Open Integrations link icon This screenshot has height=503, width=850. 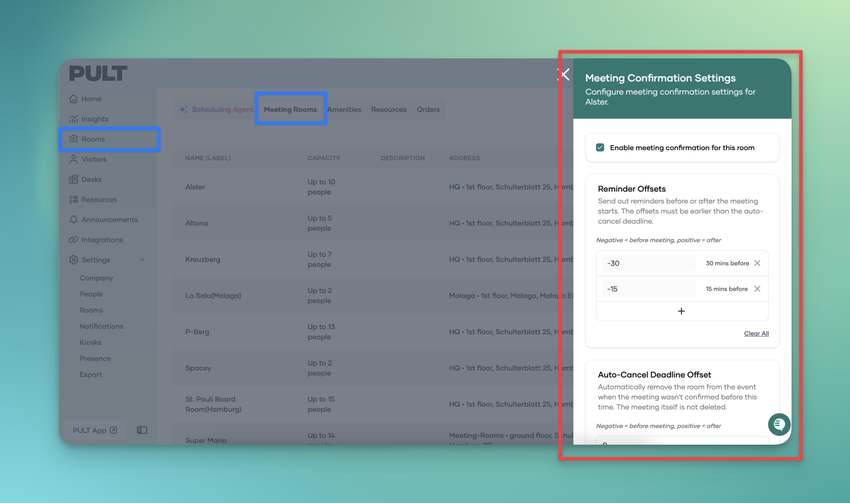tap(74, 240)
